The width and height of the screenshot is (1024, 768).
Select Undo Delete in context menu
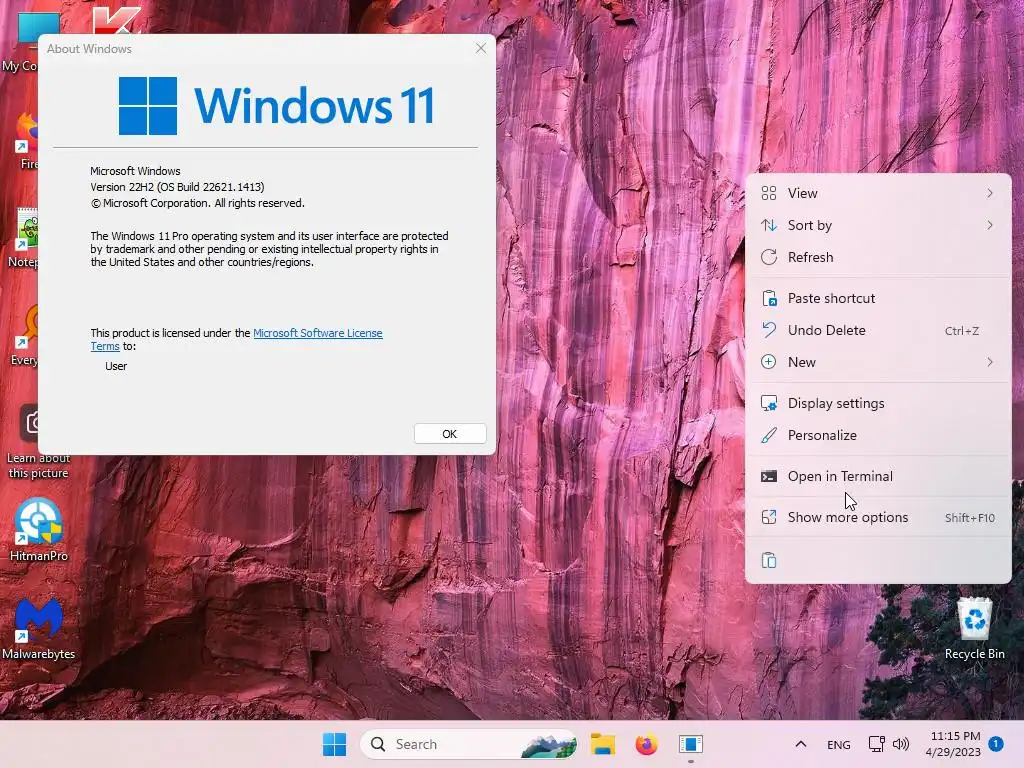point(878,330)
